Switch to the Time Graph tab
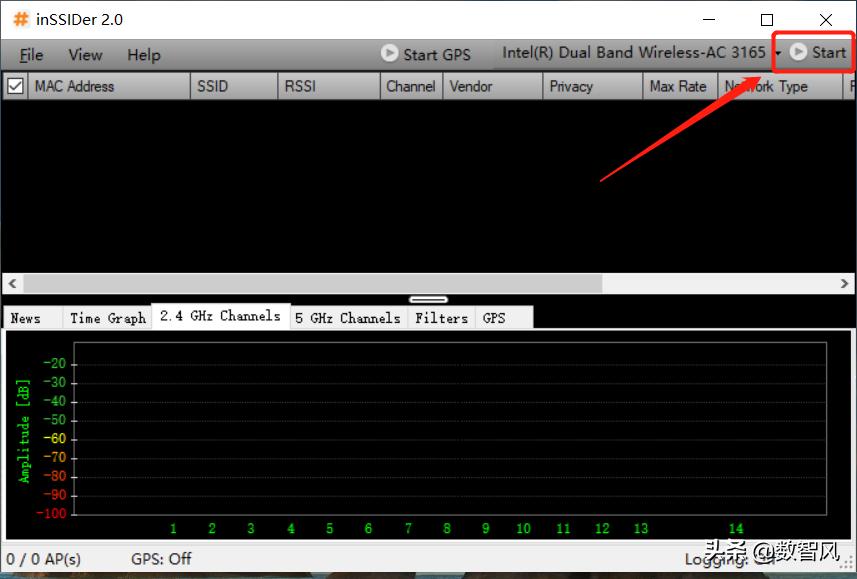The image size is (857, 579). click(x=106, y=318)
